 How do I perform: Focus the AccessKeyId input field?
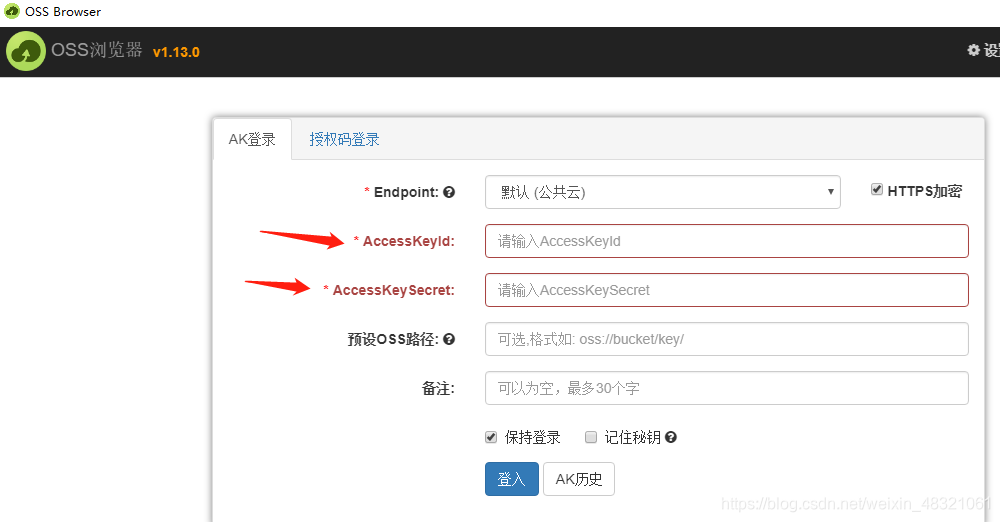(726, 241)
